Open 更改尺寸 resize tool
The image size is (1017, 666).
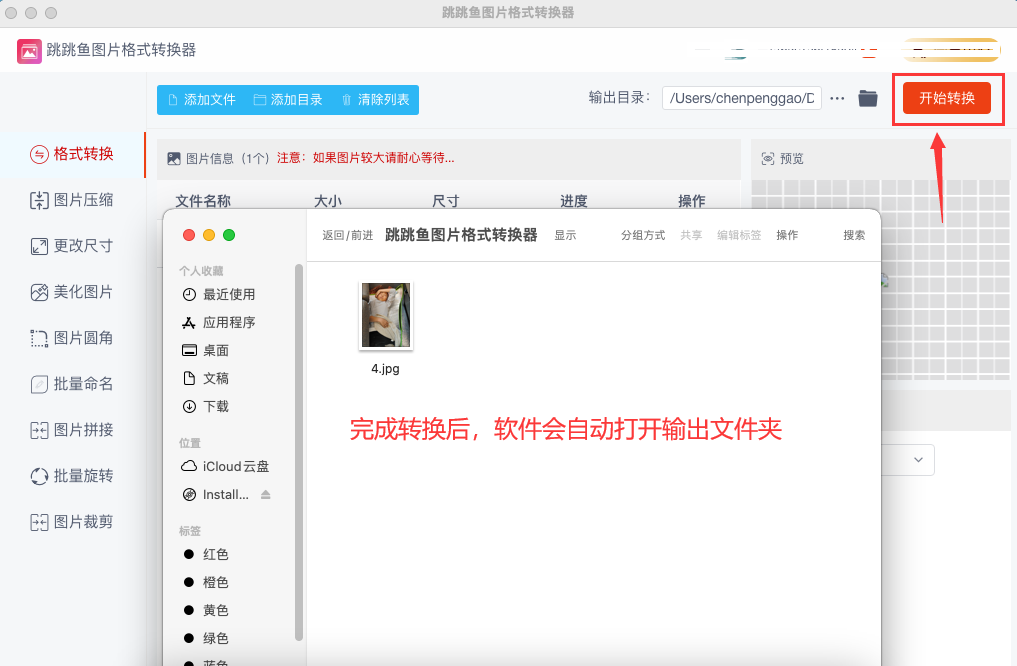[x=72, y=246]
